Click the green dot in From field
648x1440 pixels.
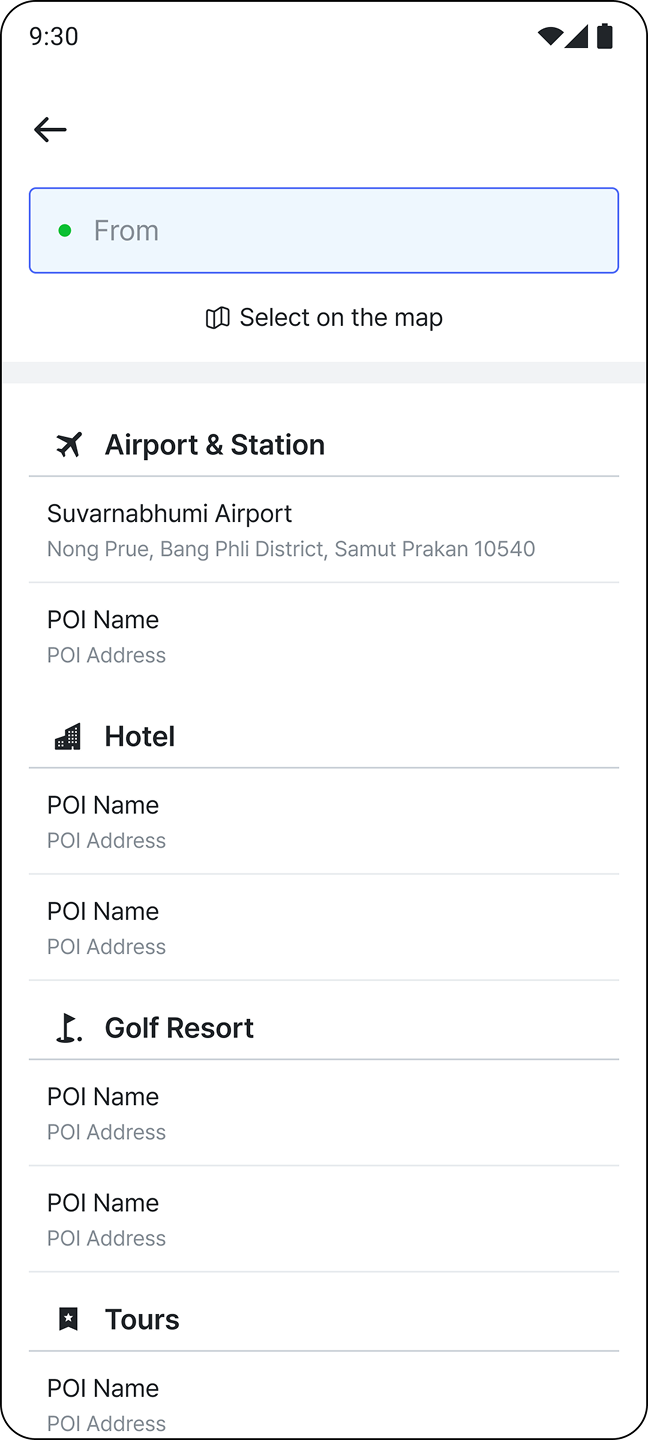click(65, 231)
